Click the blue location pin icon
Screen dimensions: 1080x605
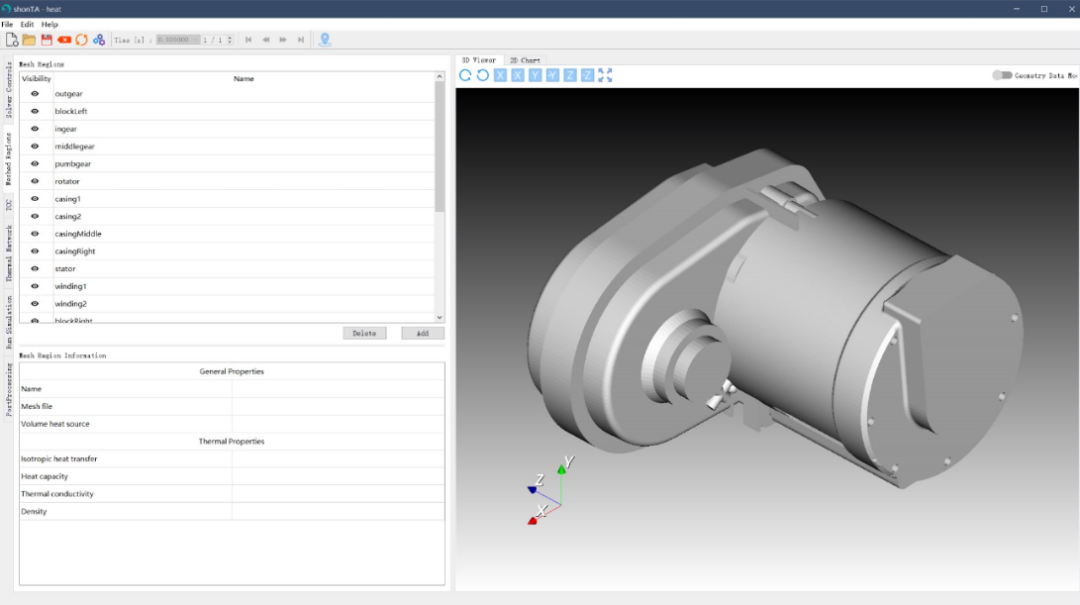(324, 40)
